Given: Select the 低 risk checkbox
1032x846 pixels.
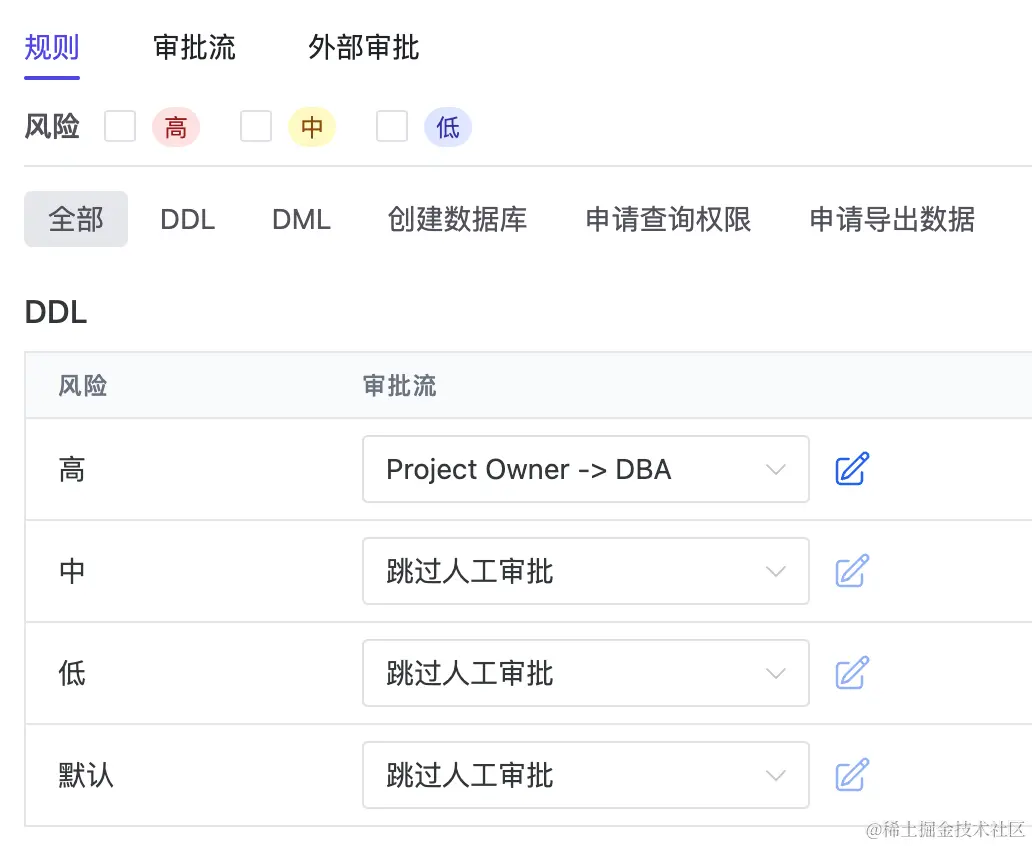Looking at the screenshot, I should (392, 127).
